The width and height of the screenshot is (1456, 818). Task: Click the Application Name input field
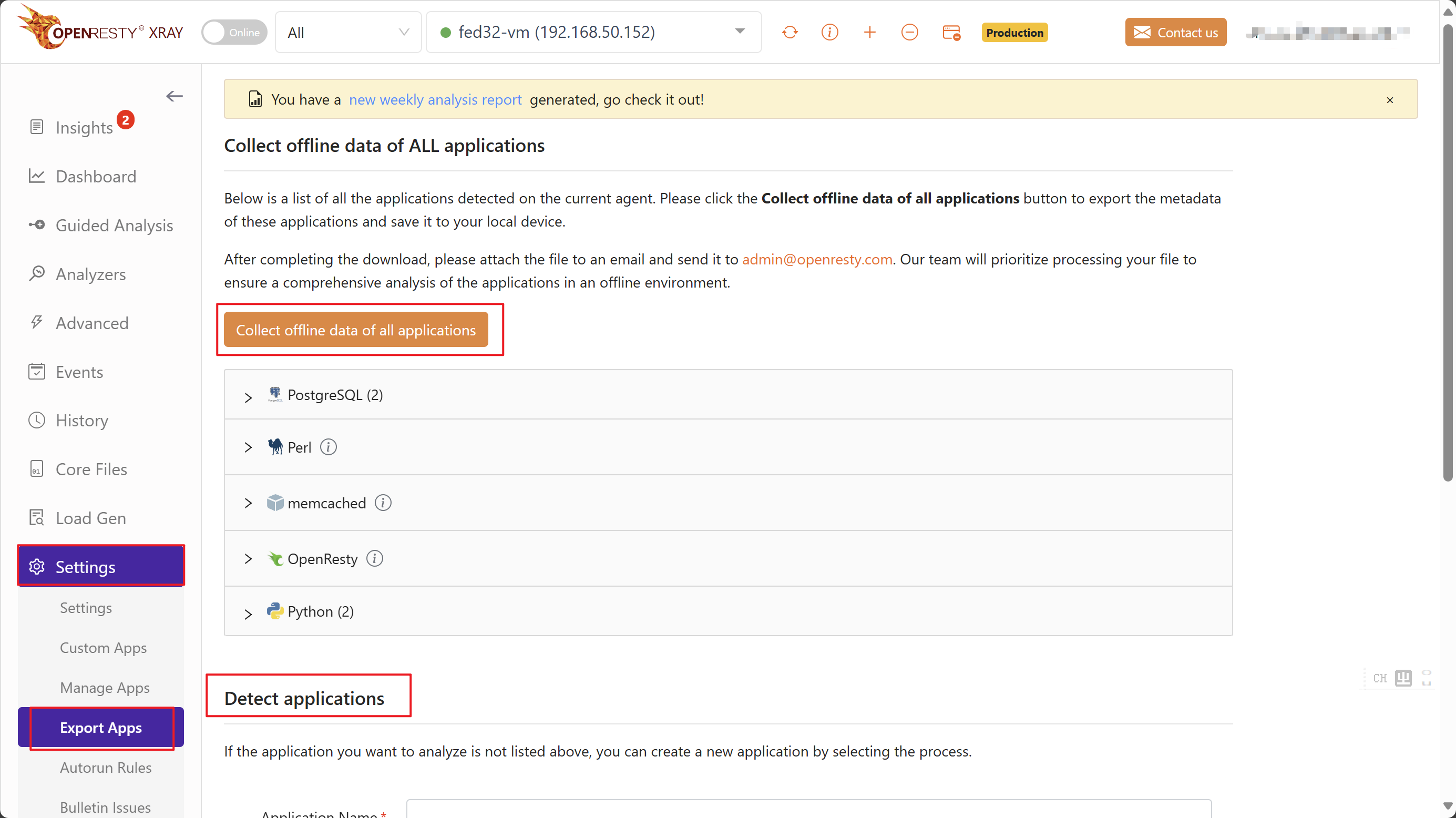coord(808,809)
